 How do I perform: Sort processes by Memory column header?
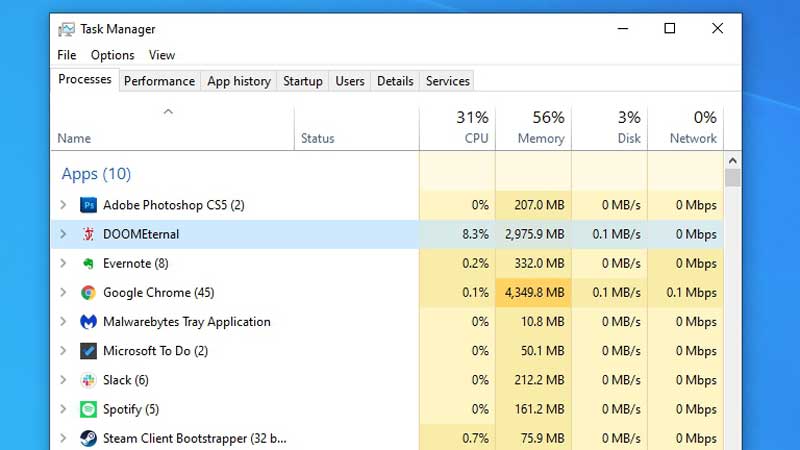coord(533,128)
